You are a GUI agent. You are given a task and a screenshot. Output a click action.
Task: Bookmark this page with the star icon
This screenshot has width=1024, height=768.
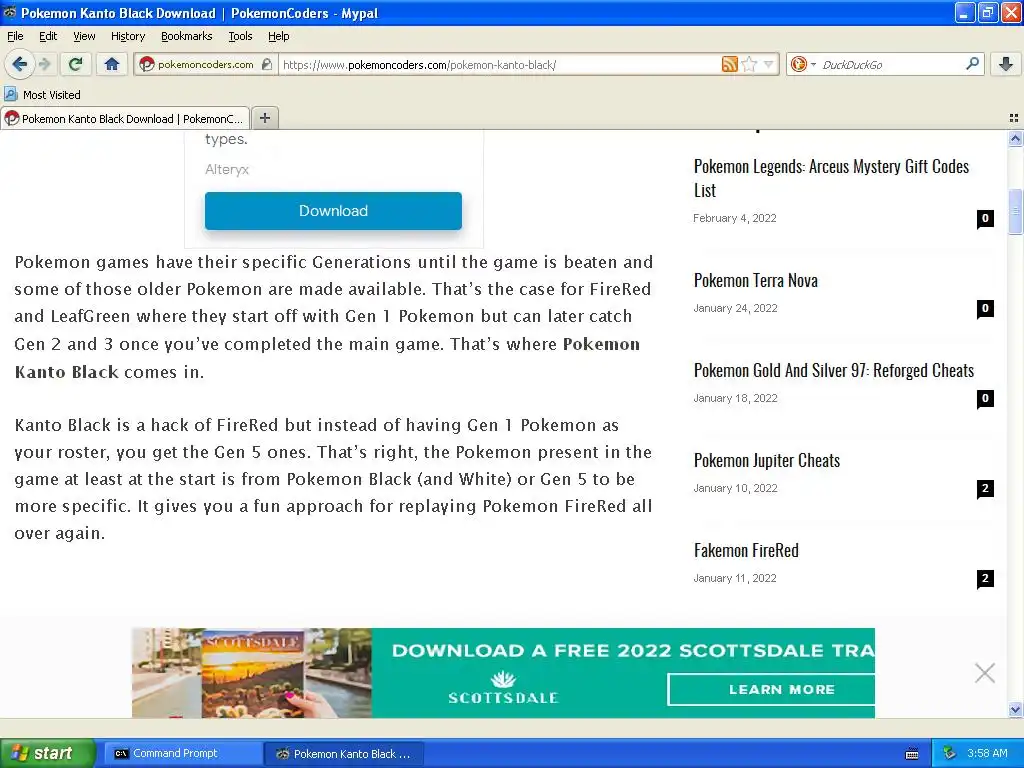coord(749,64)
